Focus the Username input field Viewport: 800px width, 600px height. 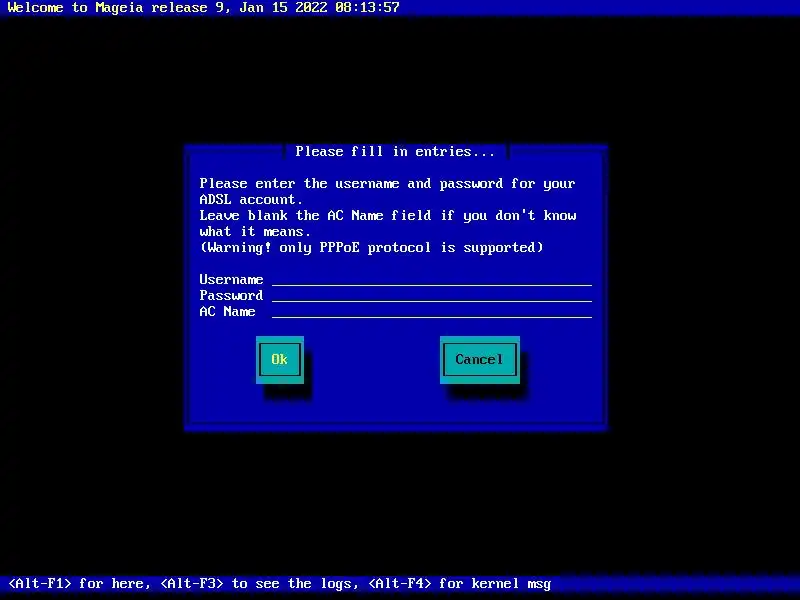click(x=432, y=280)
